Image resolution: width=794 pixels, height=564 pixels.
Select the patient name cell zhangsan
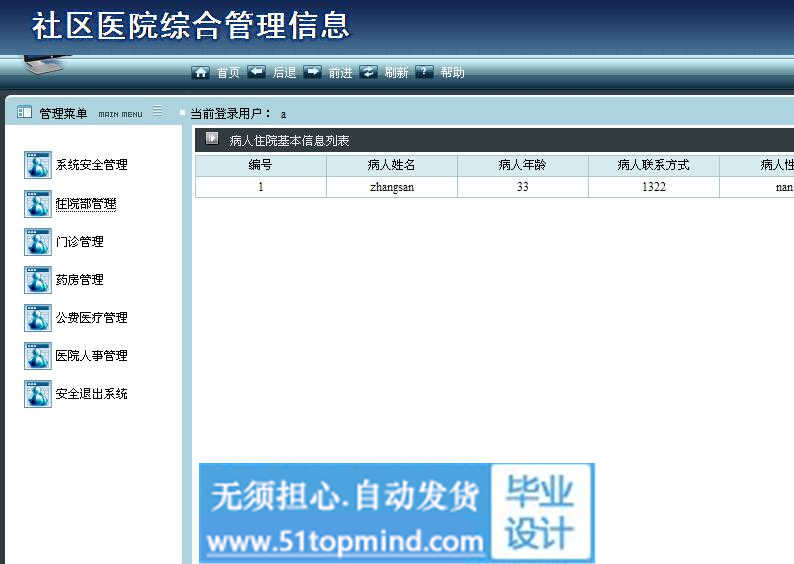(x=392, y=187)
